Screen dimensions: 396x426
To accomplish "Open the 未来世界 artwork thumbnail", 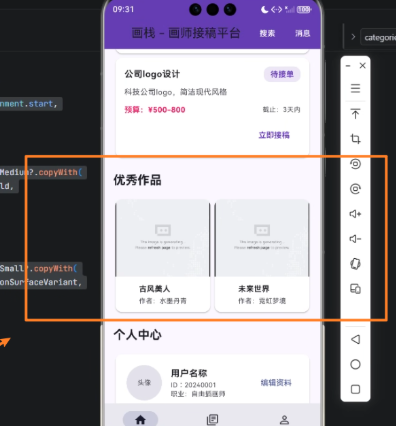I will point(262,238).
